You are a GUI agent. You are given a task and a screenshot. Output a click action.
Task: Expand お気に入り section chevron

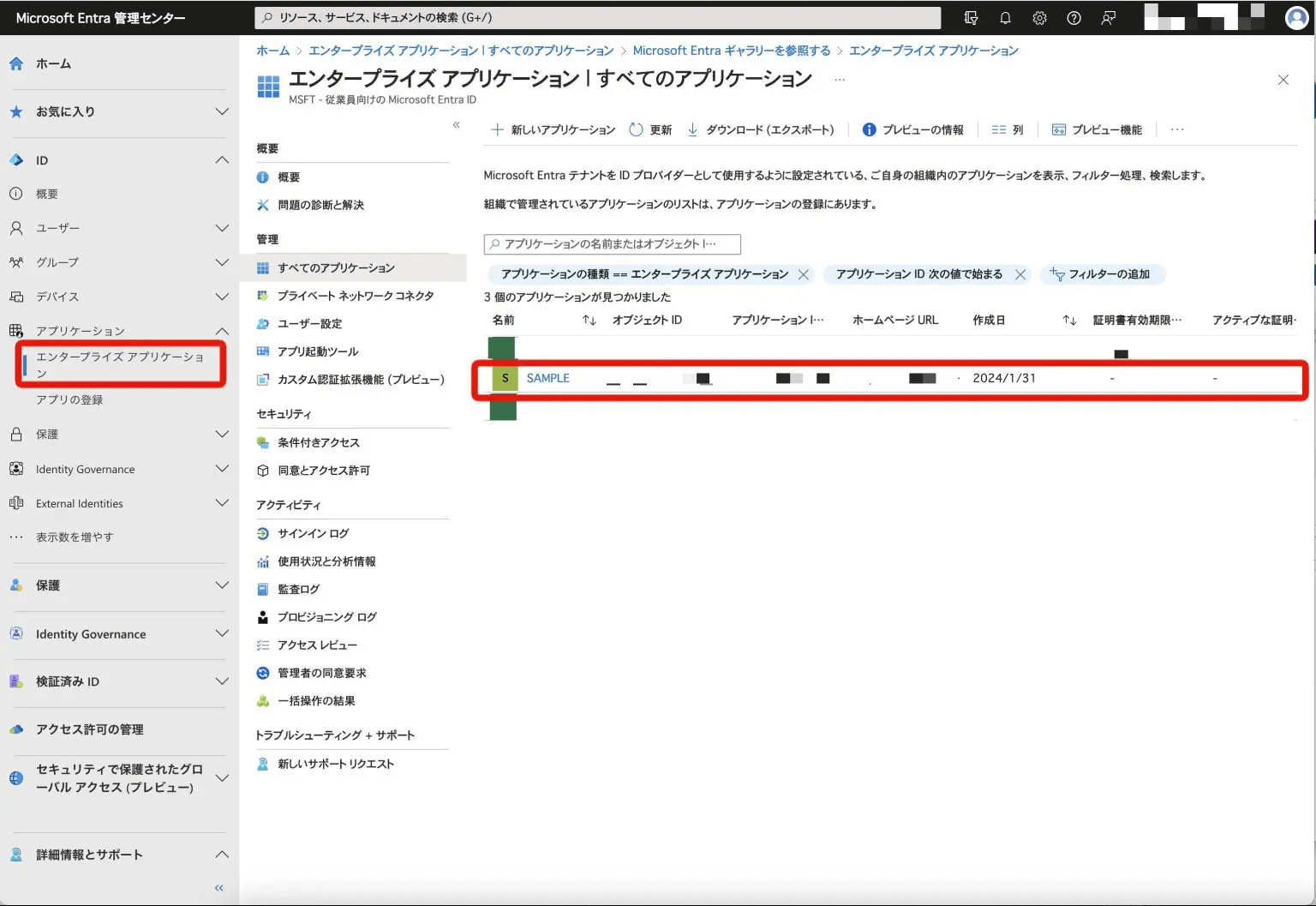click(x=222, y=111)
